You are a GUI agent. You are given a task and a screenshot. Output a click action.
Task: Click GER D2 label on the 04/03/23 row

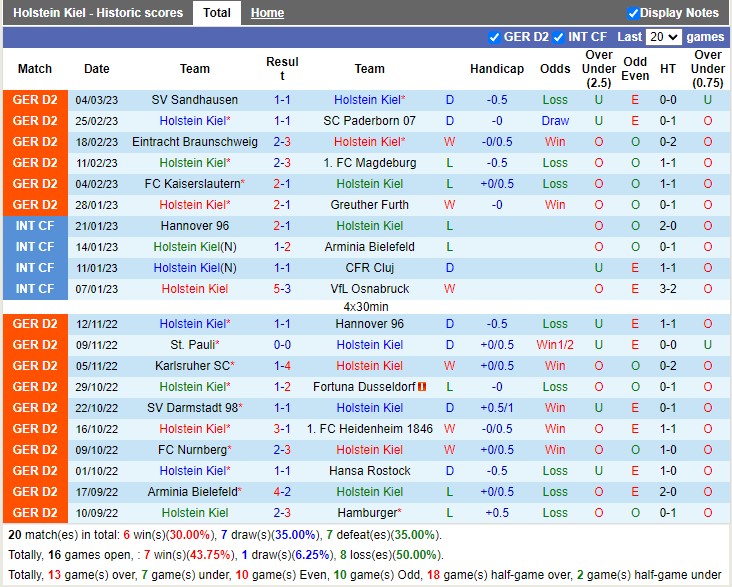[x=35, y=100]
